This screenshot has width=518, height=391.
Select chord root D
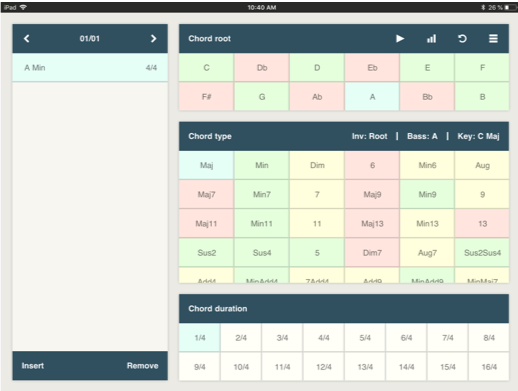317,68
